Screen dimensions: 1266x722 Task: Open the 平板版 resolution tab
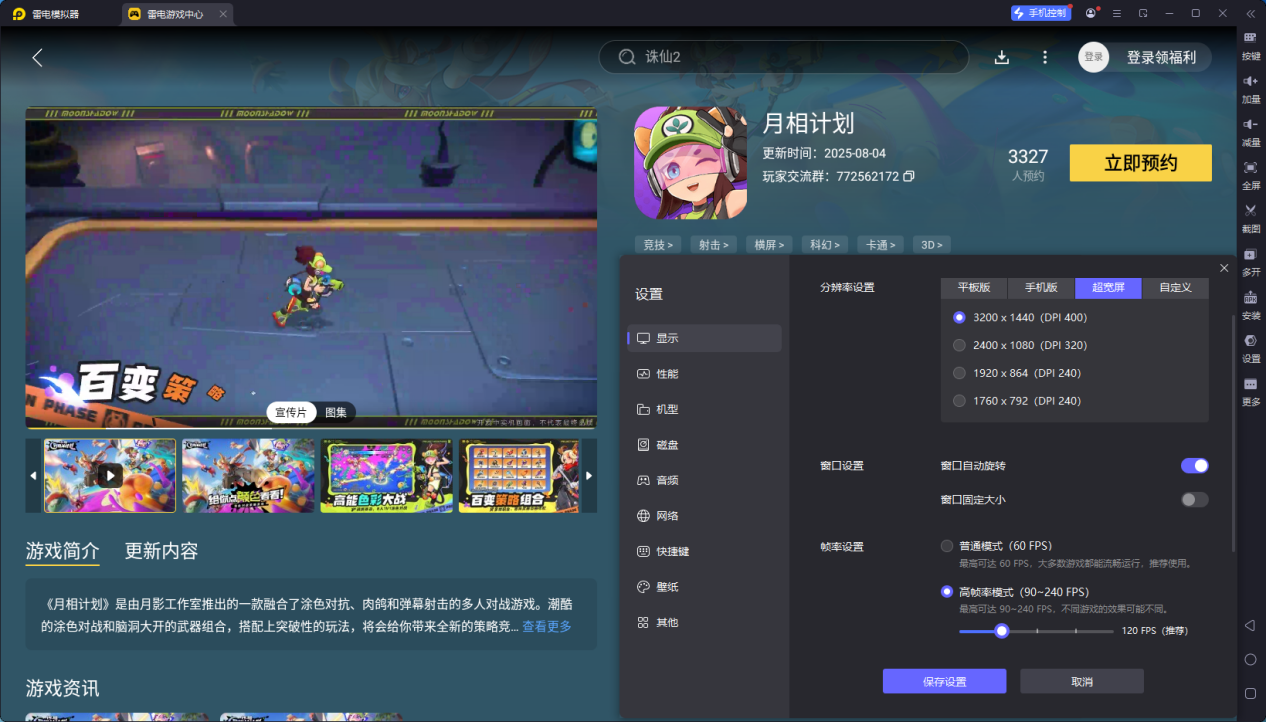tap(974, 288)
